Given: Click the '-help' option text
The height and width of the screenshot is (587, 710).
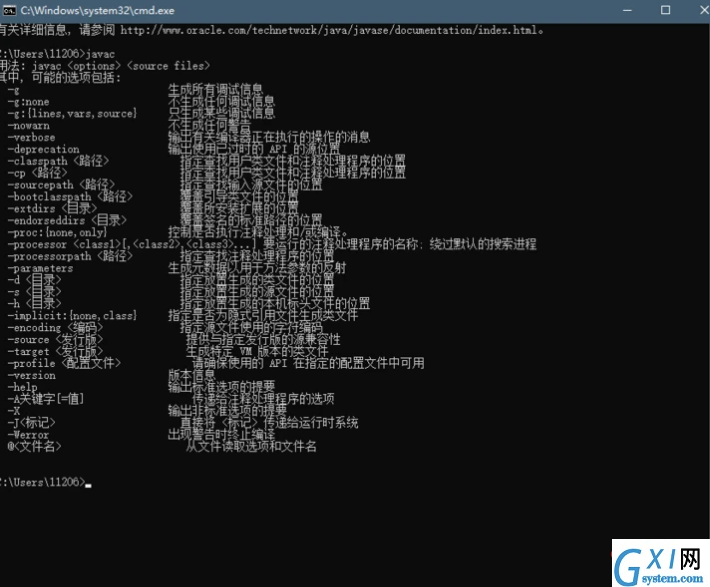Looking at the screenshot, I should [22, 387].
